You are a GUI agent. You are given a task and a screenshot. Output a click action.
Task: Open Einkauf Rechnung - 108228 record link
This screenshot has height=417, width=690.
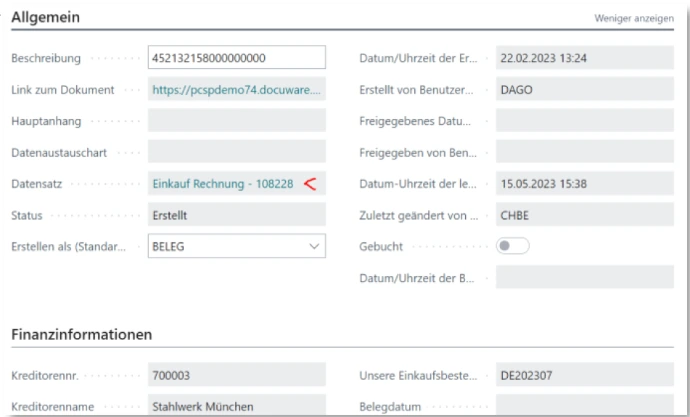pos(223,184)
